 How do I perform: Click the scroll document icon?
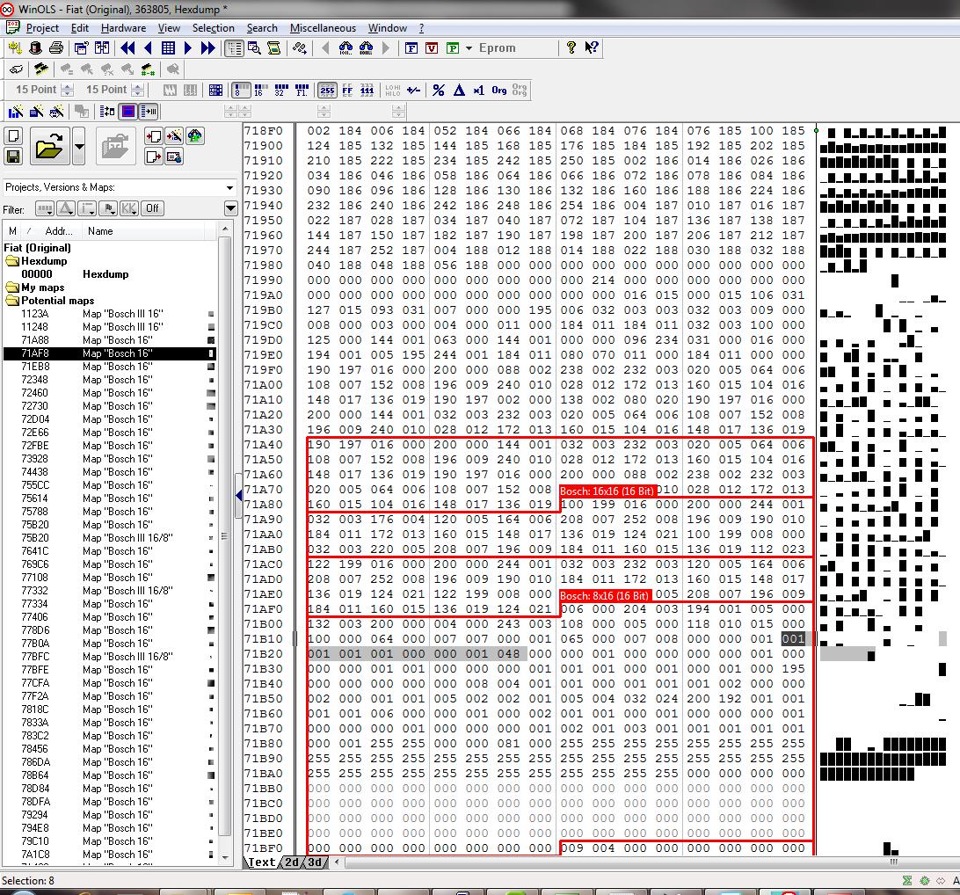(274, 48)
